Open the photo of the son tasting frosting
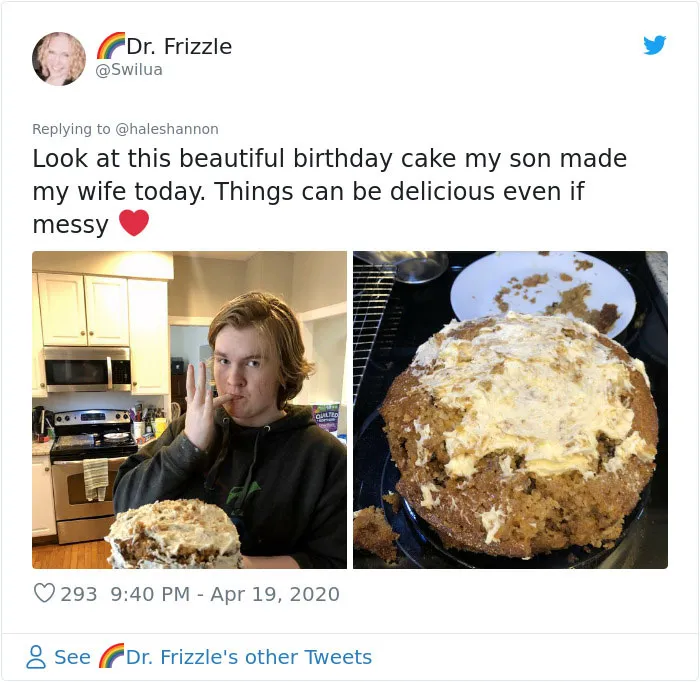The width and height of the screenshot is (700, 682). (x=189, y=410)
